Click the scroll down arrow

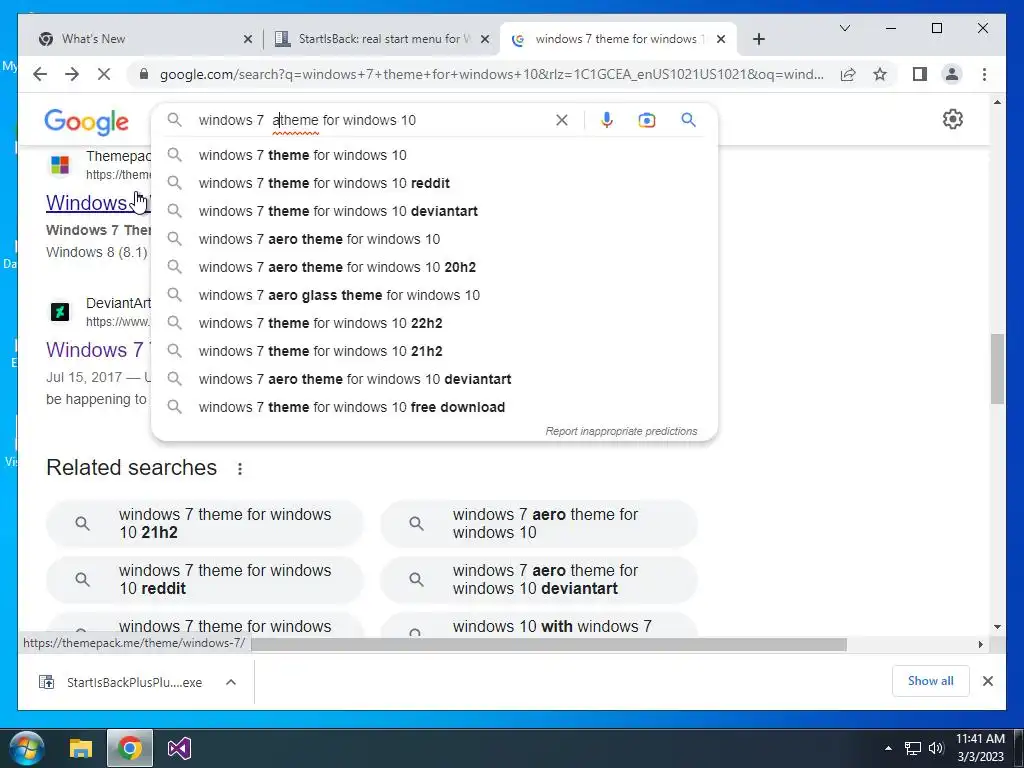[997, 627]
